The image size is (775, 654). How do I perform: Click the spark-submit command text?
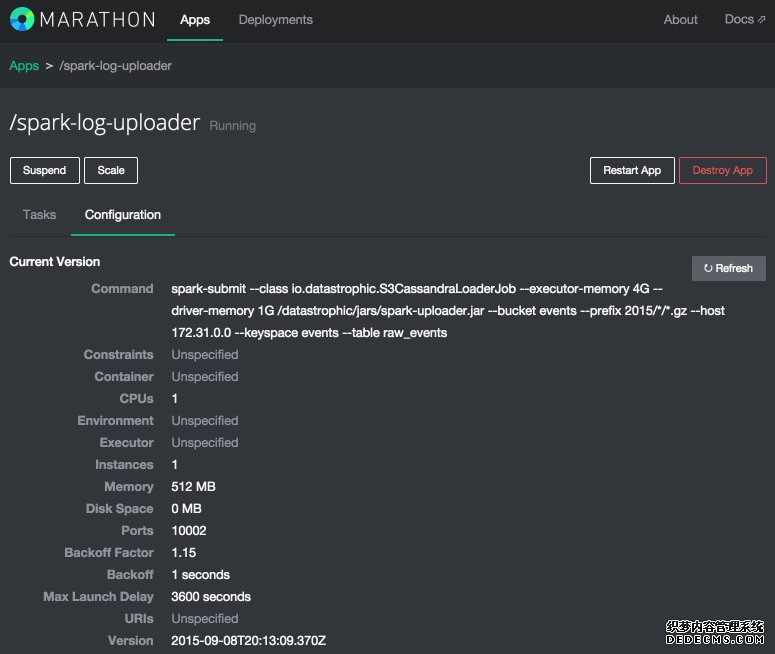click(x=447, y=310)
